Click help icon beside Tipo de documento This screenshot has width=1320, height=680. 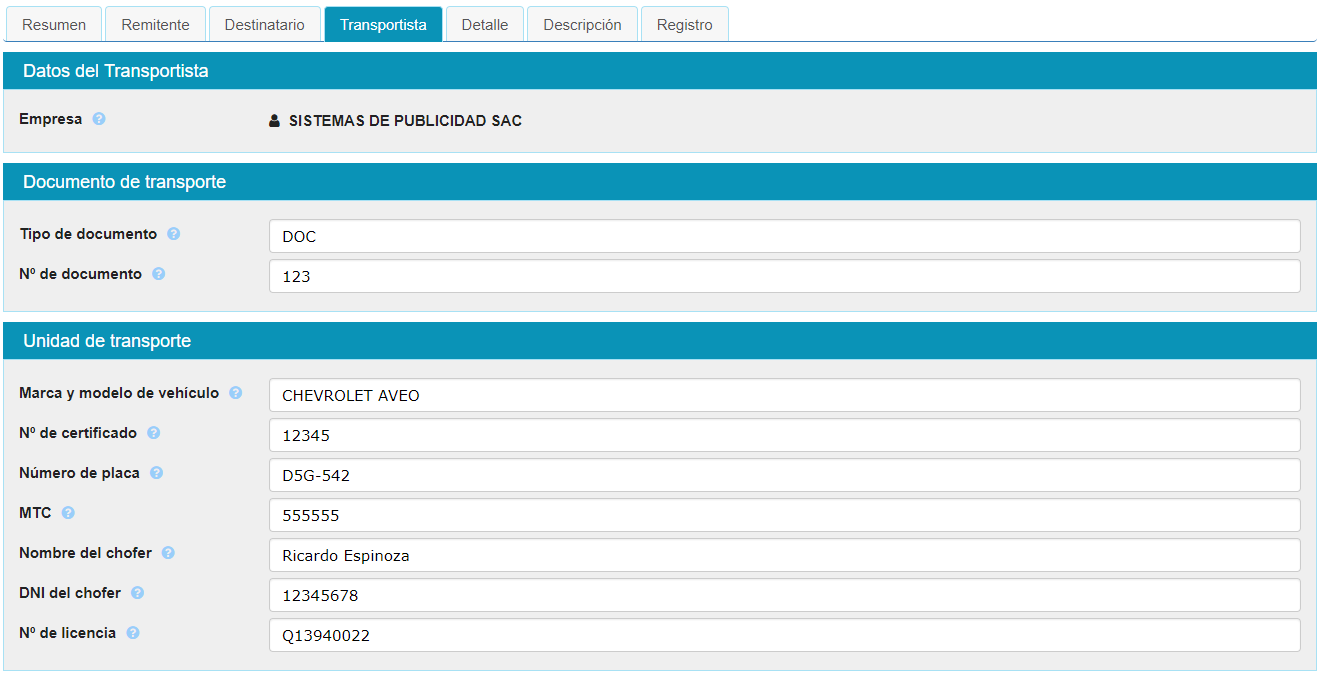174,234
